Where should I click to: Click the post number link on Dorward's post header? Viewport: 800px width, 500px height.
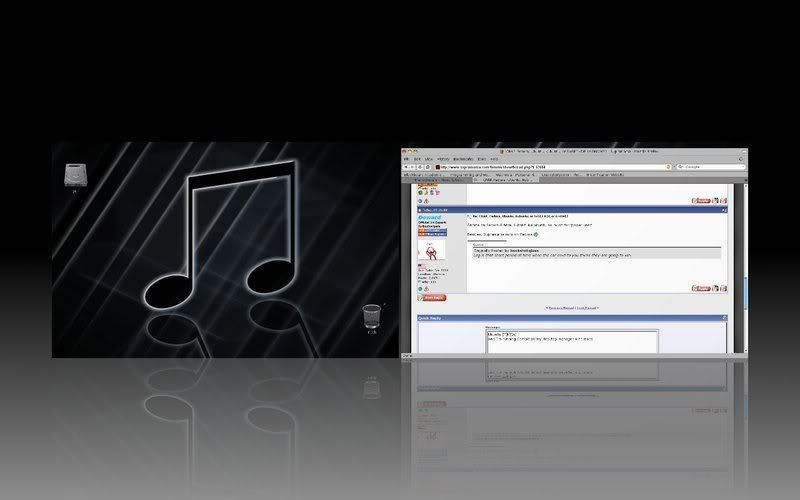click(x=724, y=210)
